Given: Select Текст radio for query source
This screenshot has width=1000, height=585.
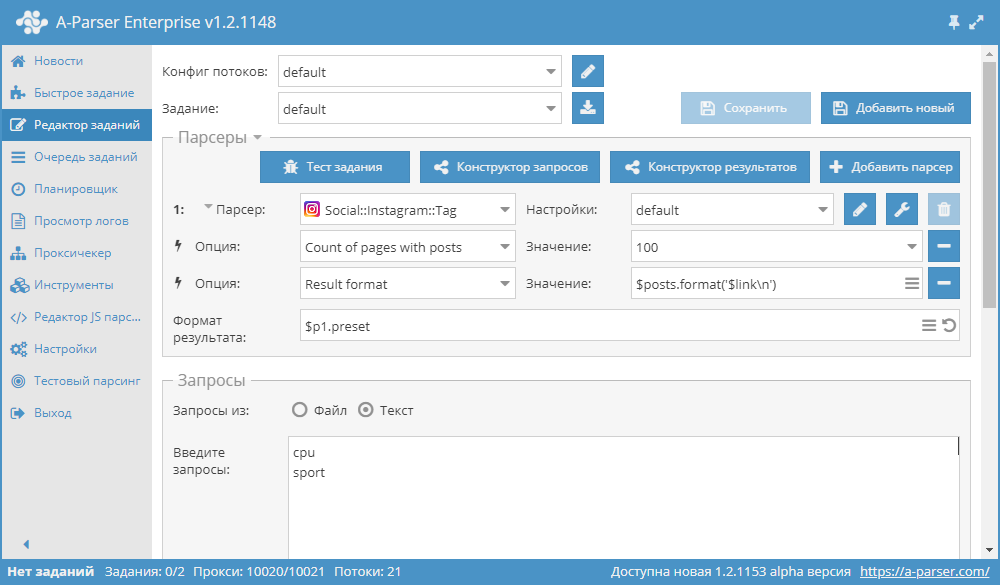Looking at the screenshot, I should coord(365,410).
